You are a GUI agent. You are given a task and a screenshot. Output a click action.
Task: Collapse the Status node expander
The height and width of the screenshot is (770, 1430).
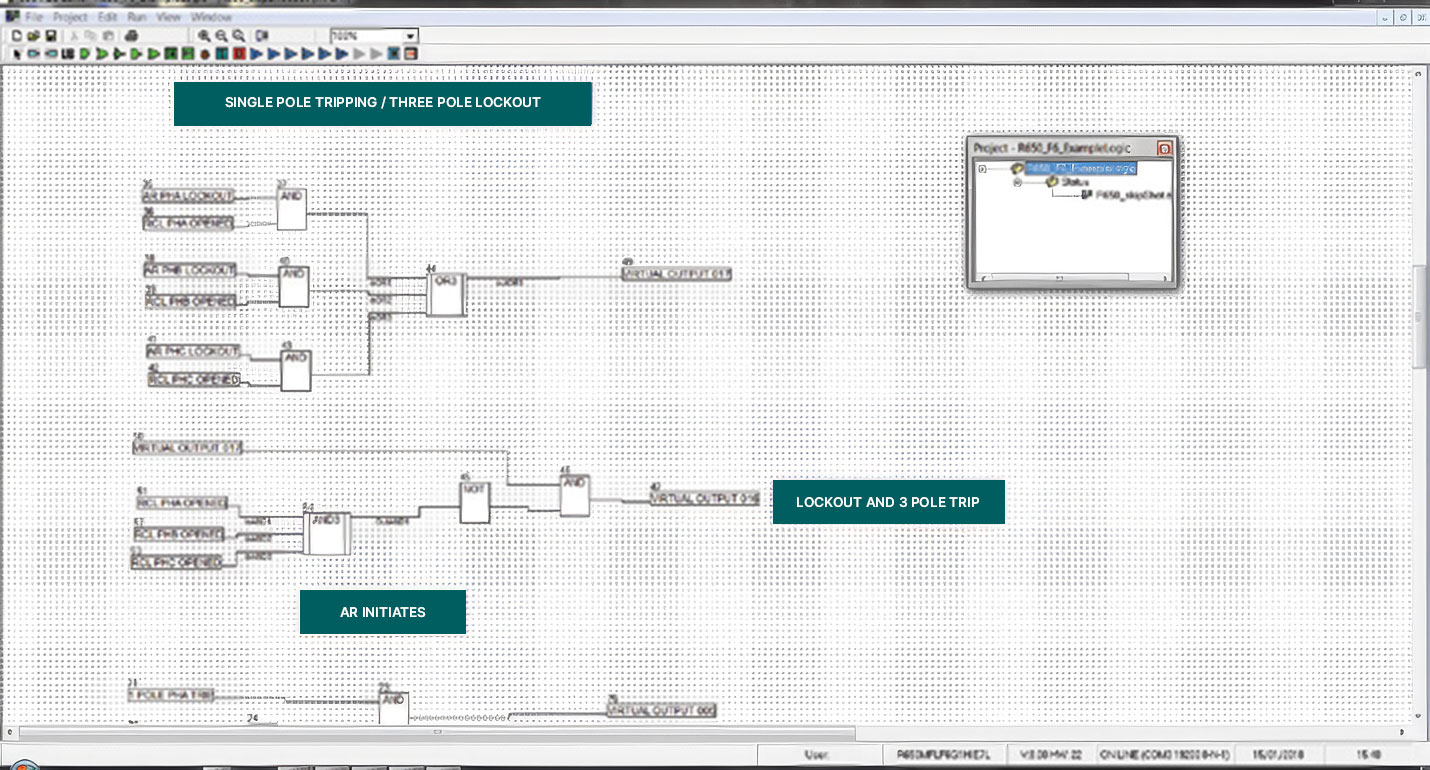click(1018, 182)
